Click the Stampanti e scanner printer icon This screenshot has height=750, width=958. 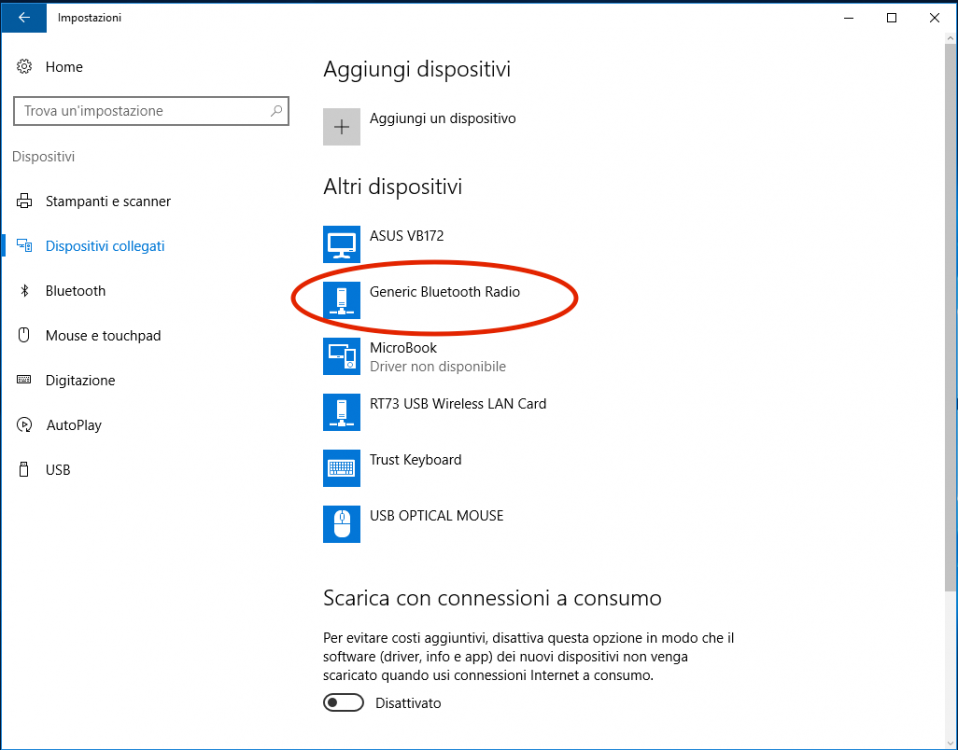point(24,201)
